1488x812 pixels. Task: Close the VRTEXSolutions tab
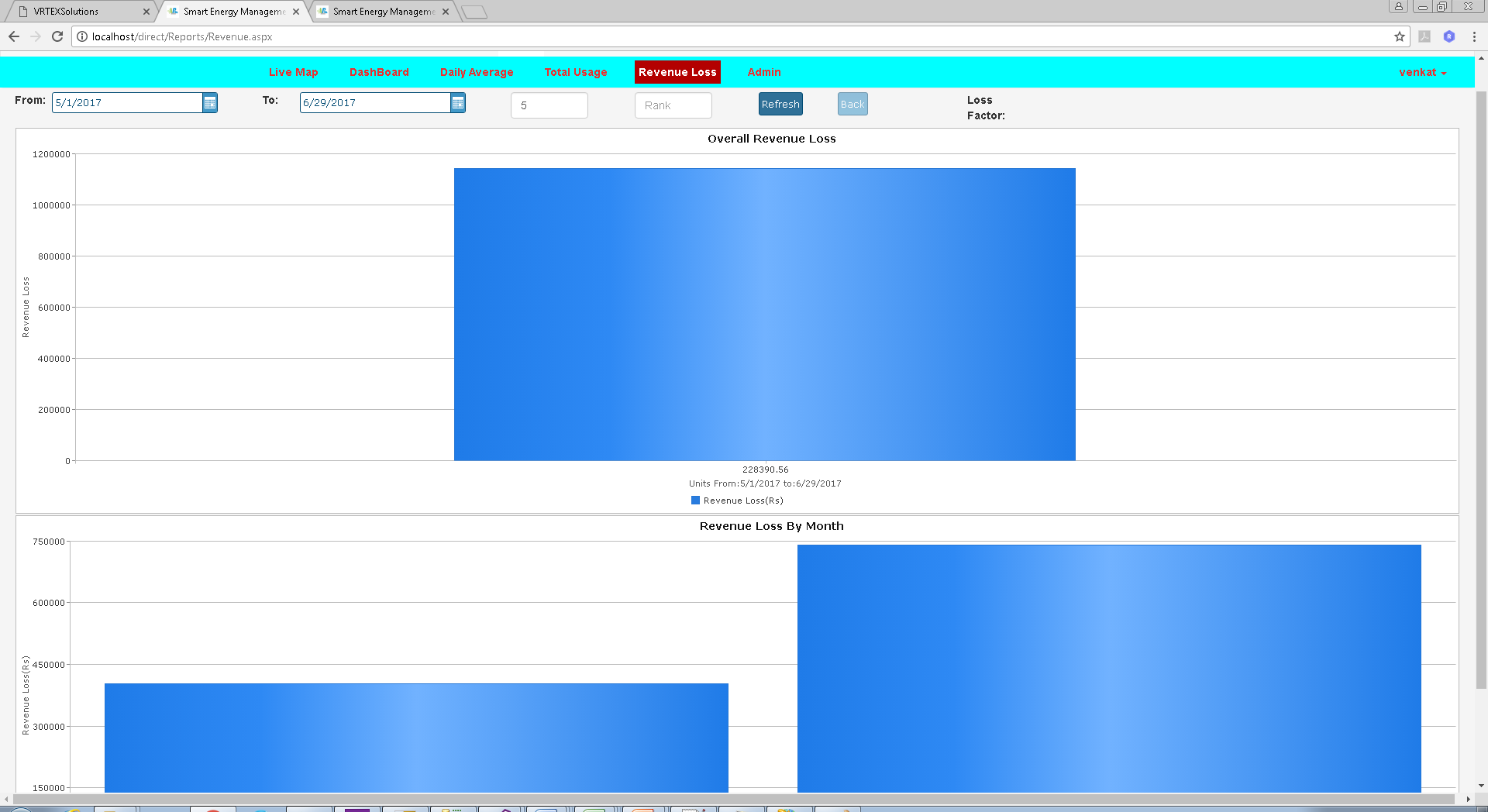coord(146,12)
